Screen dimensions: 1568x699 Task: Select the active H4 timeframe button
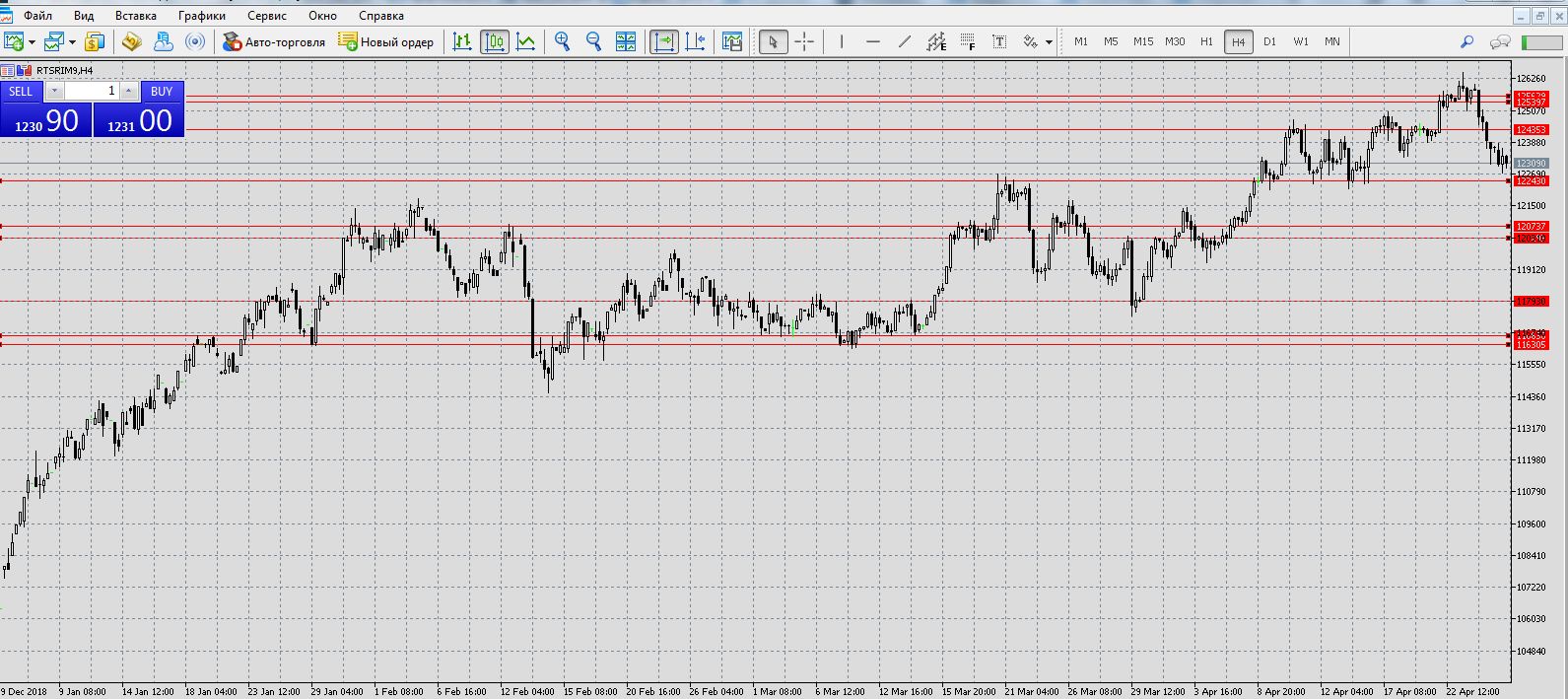click(1239, 41)
